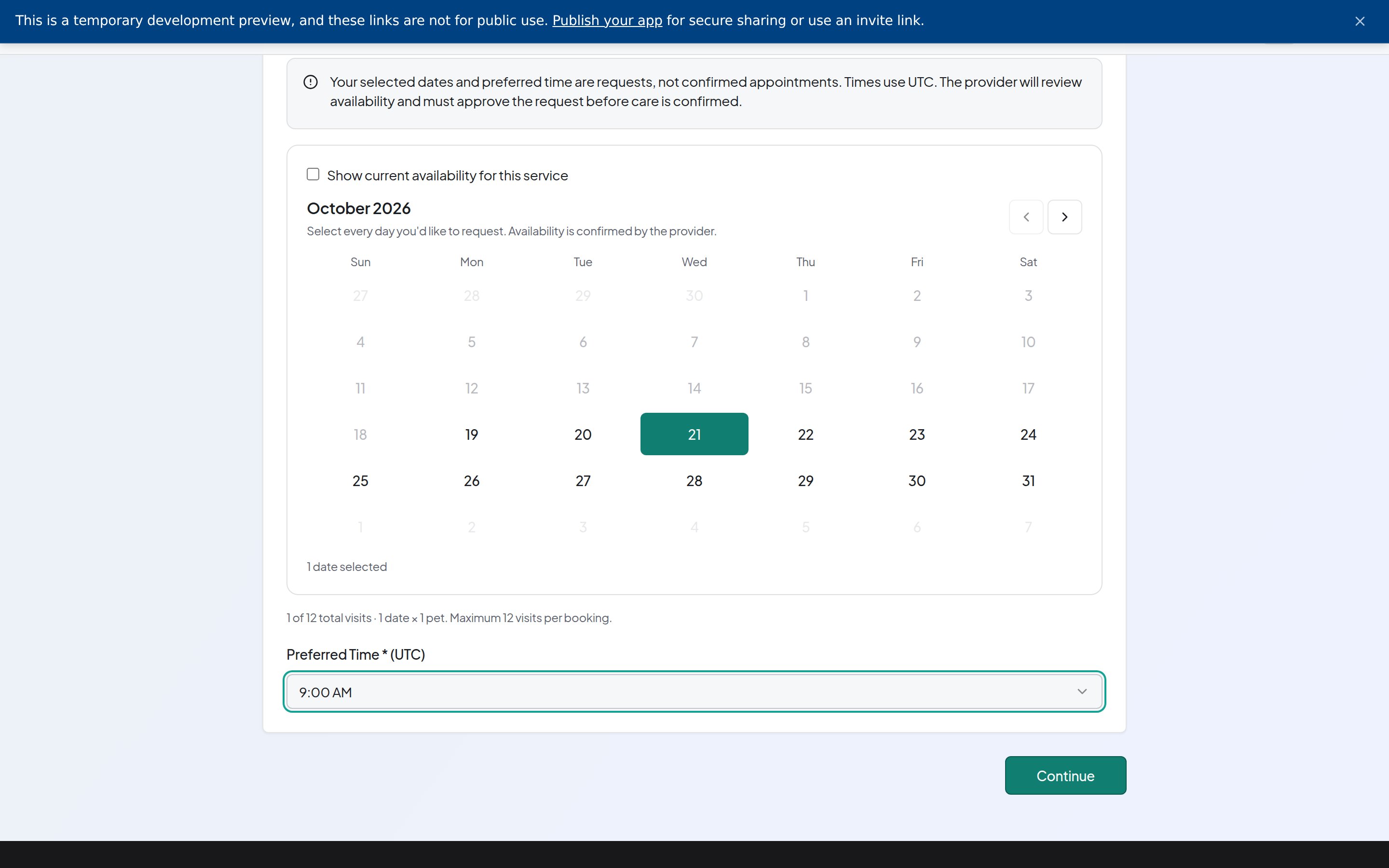The width and height of the screenshot is (1389, 868).
Task: Click the disabled date October 18
Action: [360, 434]
